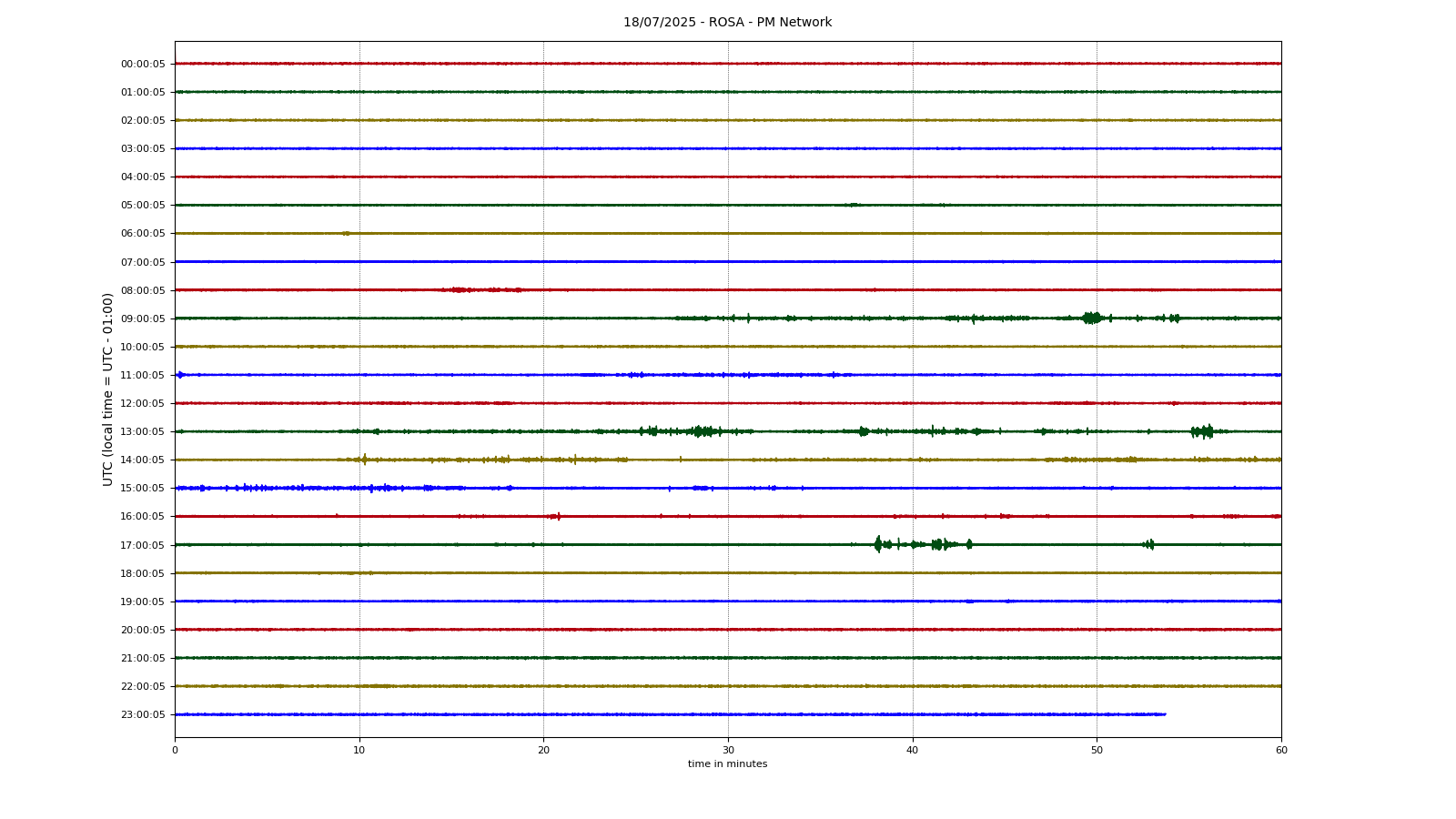Click the 09:00:05 time label
Viewport: 1456px width, 819px height.
pyautogui.click(x=143, y=318)
